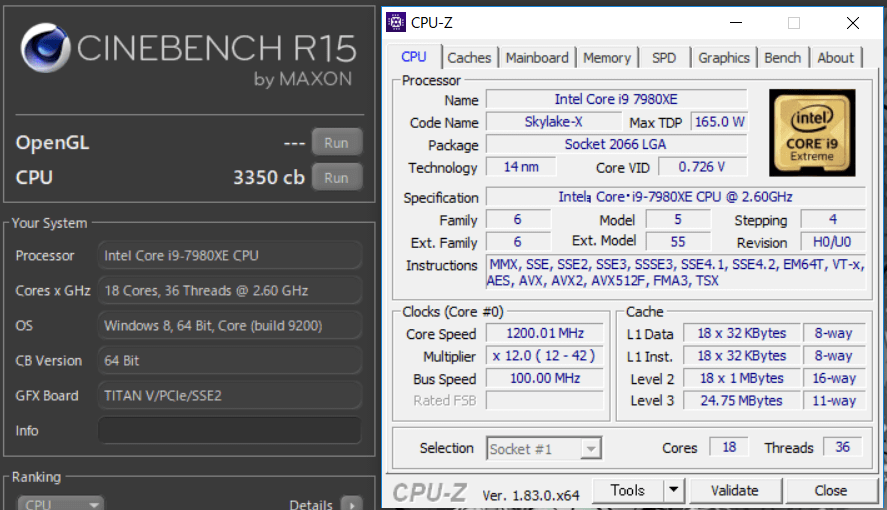The image size is (887, 510).
Task: Run the CPU benchmark in Cinebench
Action: click(337, 178)
